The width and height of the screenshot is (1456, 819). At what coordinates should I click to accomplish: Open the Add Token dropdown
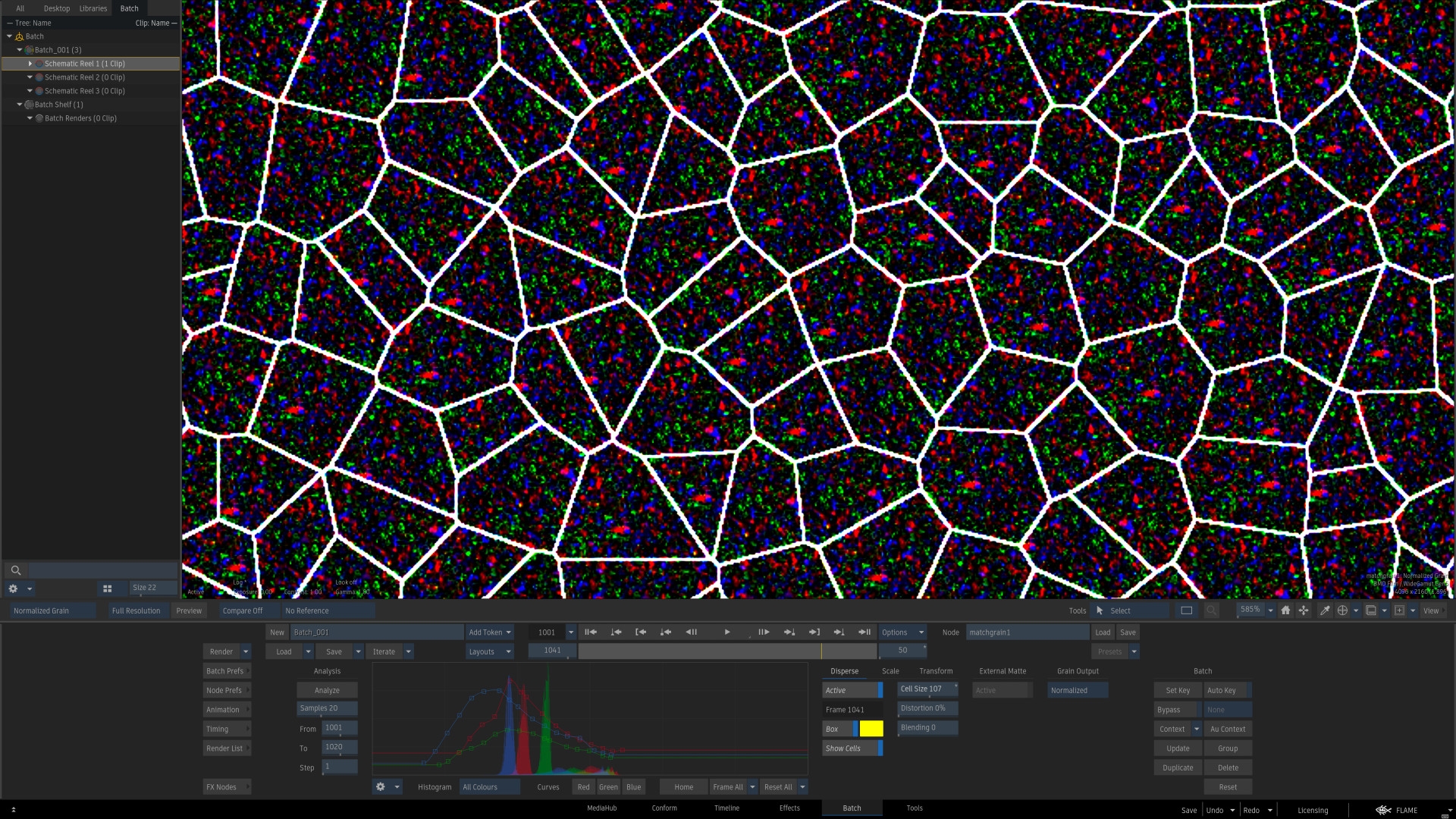489,632
